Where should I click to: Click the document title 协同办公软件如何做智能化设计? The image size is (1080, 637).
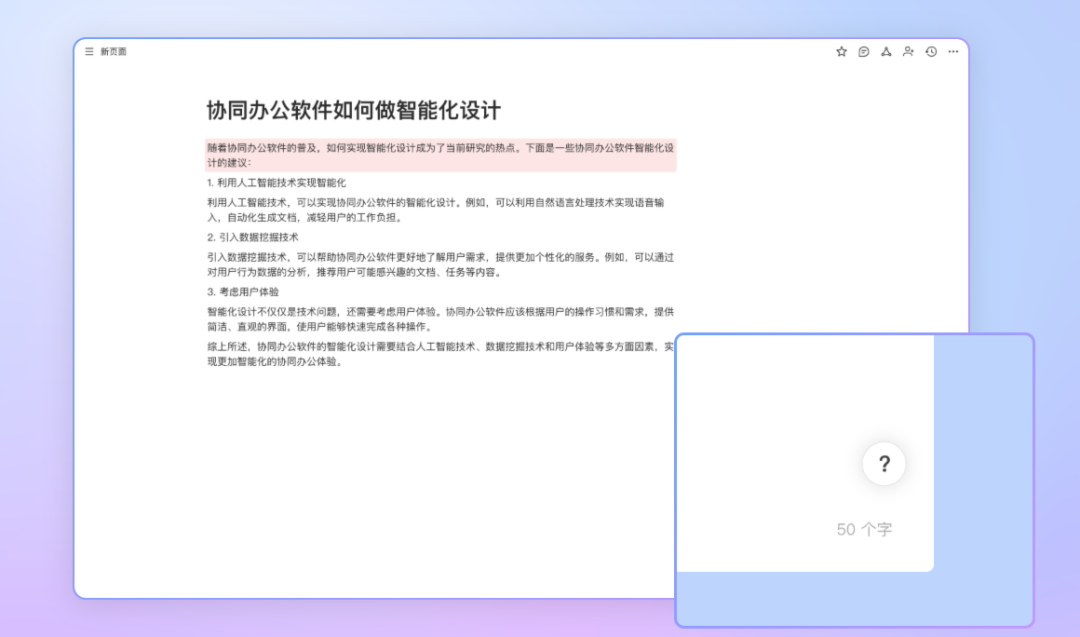tap(353, 110)
